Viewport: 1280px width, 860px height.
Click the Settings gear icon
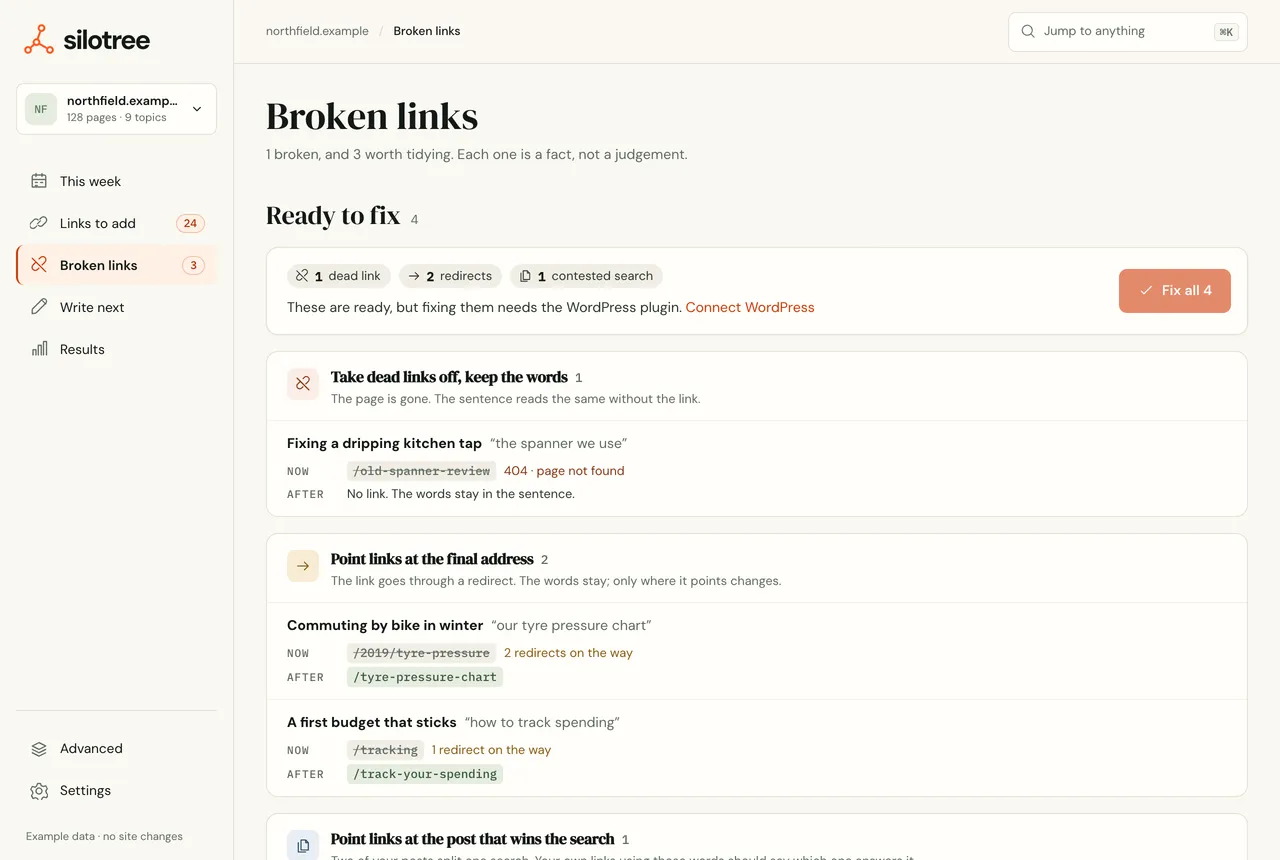(x=39, y=790)
